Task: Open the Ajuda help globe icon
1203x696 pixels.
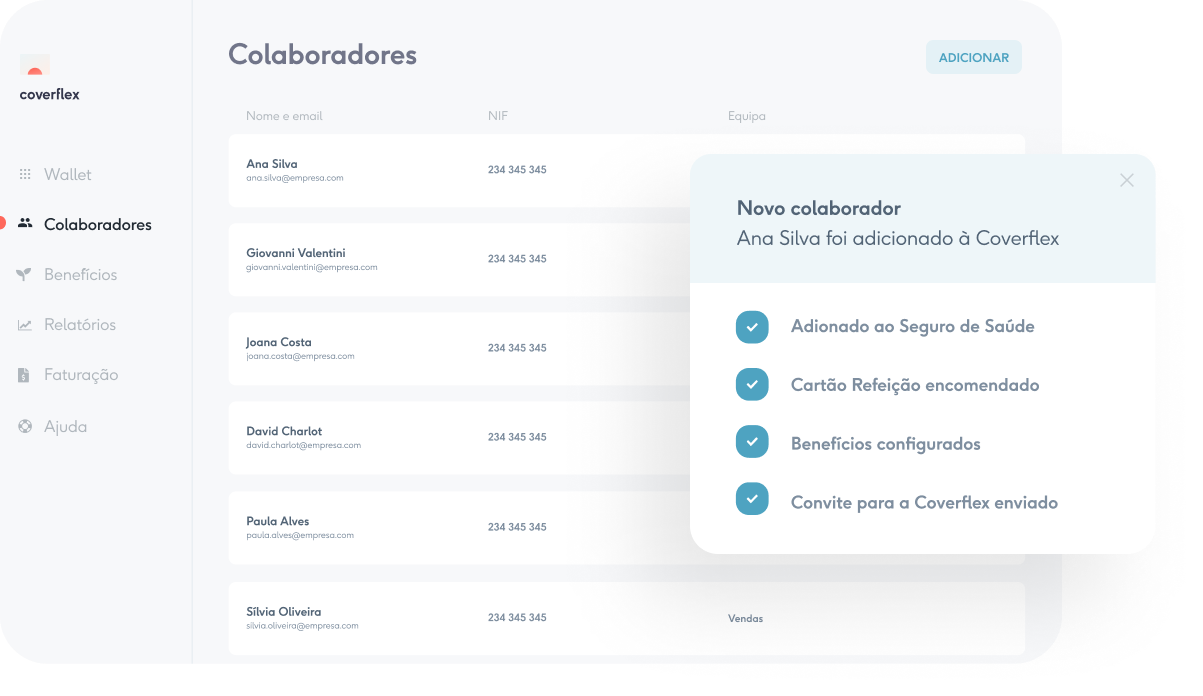Action: (25, 427)
